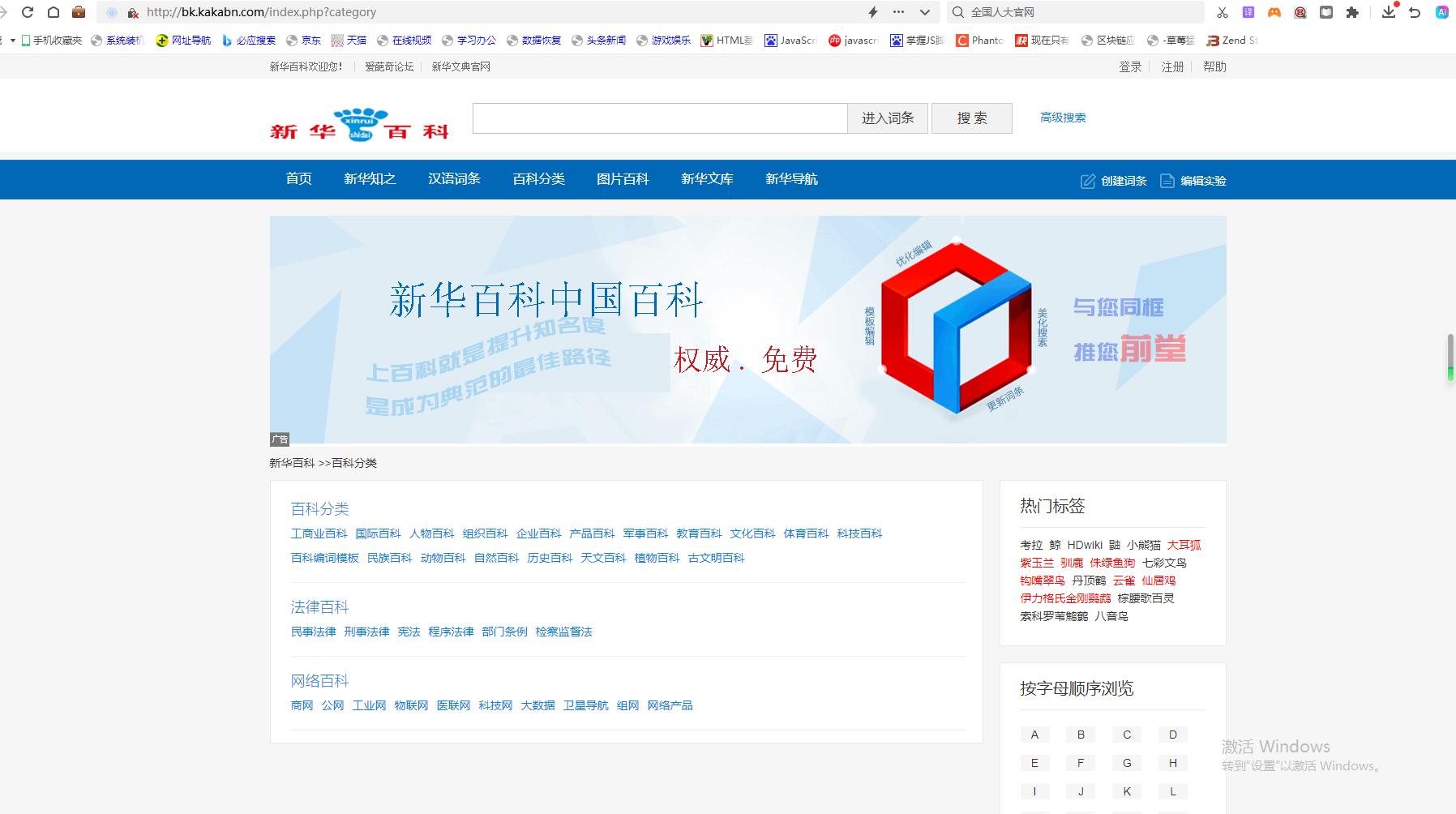
Task: Open the 网址导航 bookmark
Action: [x=184, y=41]
